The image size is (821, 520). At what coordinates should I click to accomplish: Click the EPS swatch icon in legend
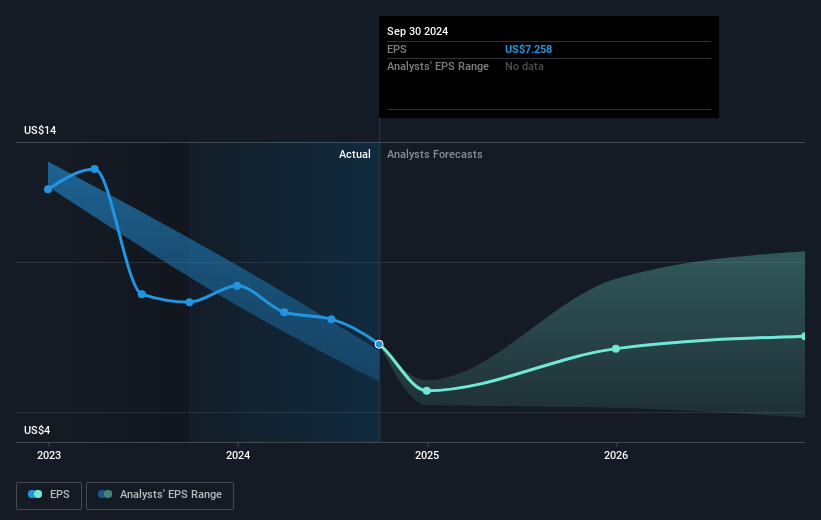(x=35, y=494)
